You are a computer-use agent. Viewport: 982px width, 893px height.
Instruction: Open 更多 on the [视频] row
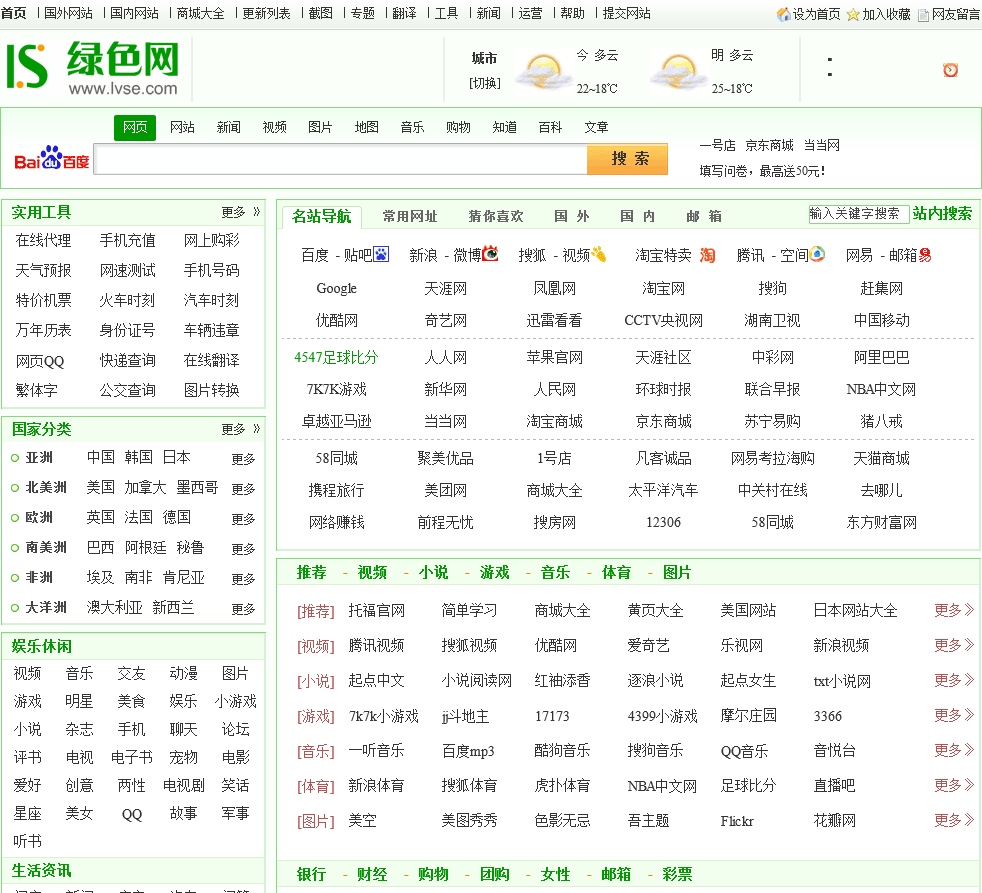[x=954, y=645]
